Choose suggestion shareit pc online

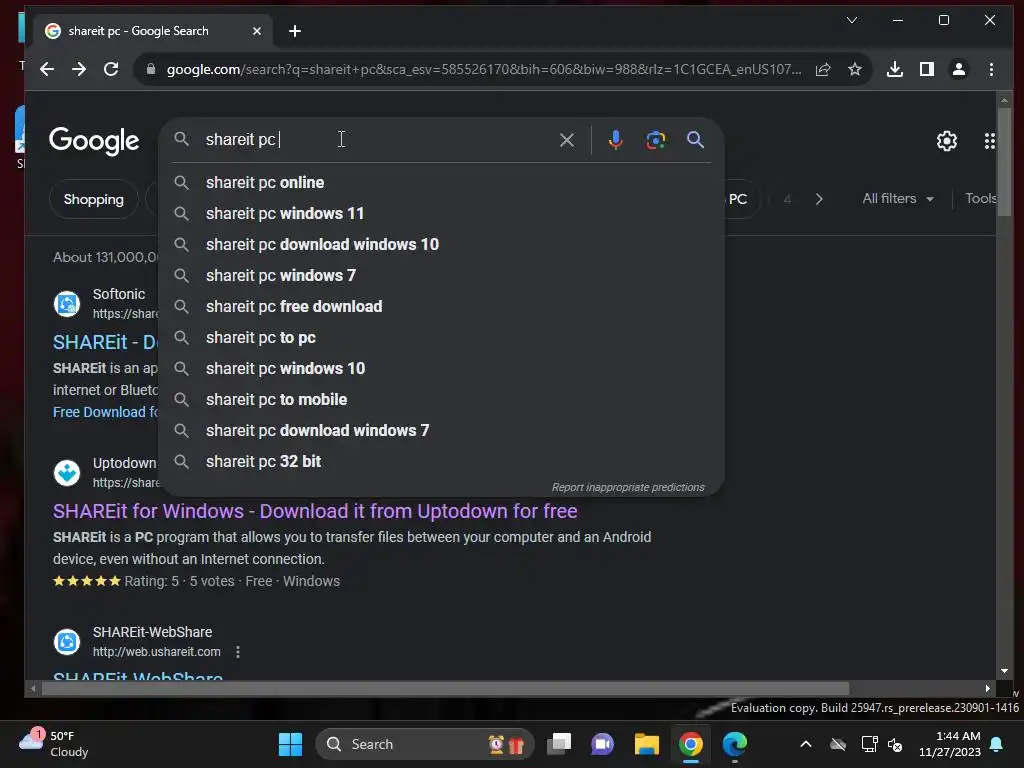[x=441, y=182]
